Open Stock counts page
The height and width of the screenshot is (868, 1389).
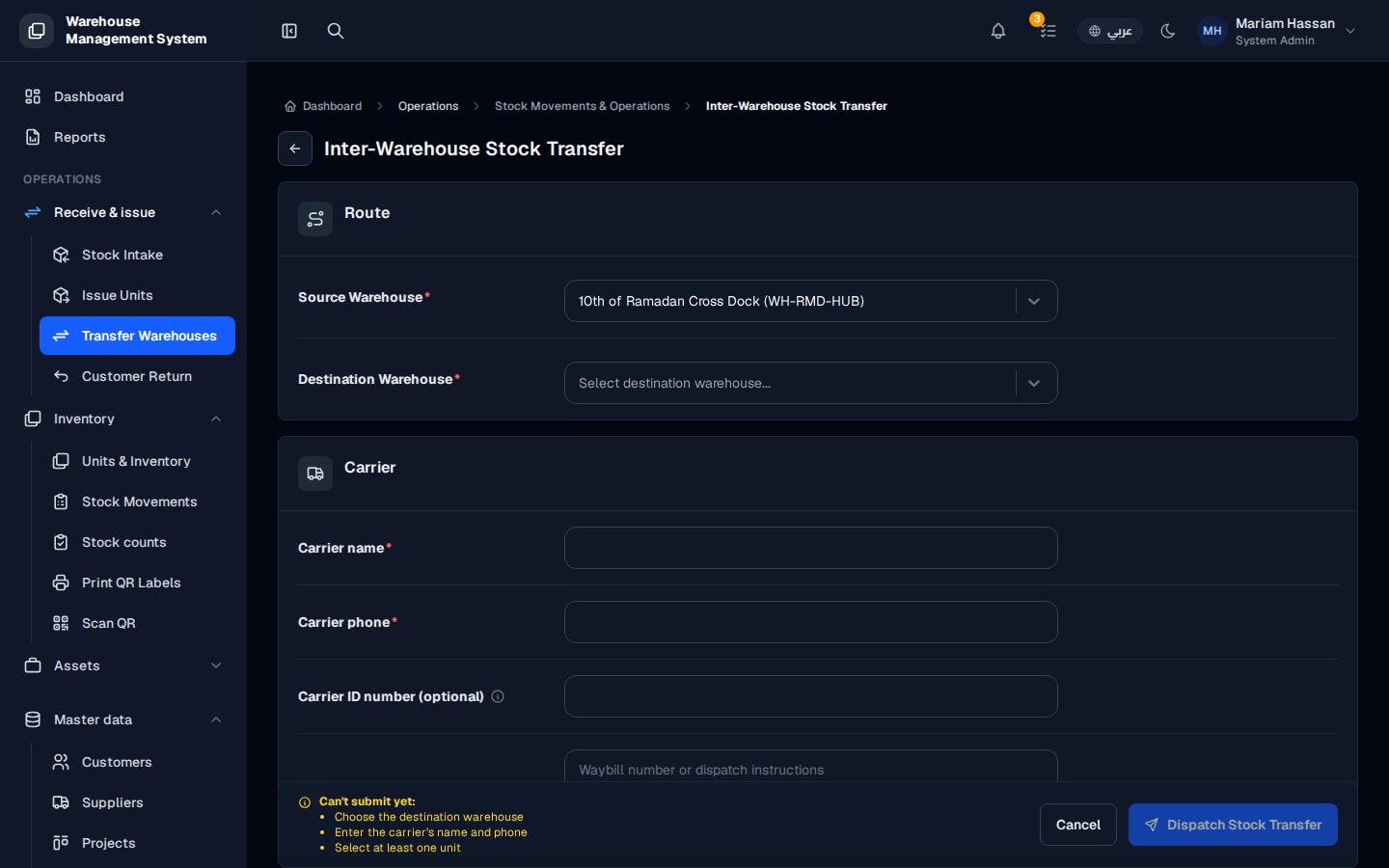click(x=137, y=542)
